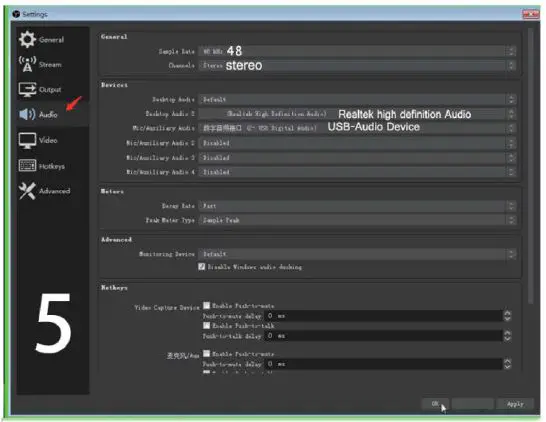Open the Video settings section
Image resolution: width=546 pixels, height=422 pixels.
tap(52, 140)
